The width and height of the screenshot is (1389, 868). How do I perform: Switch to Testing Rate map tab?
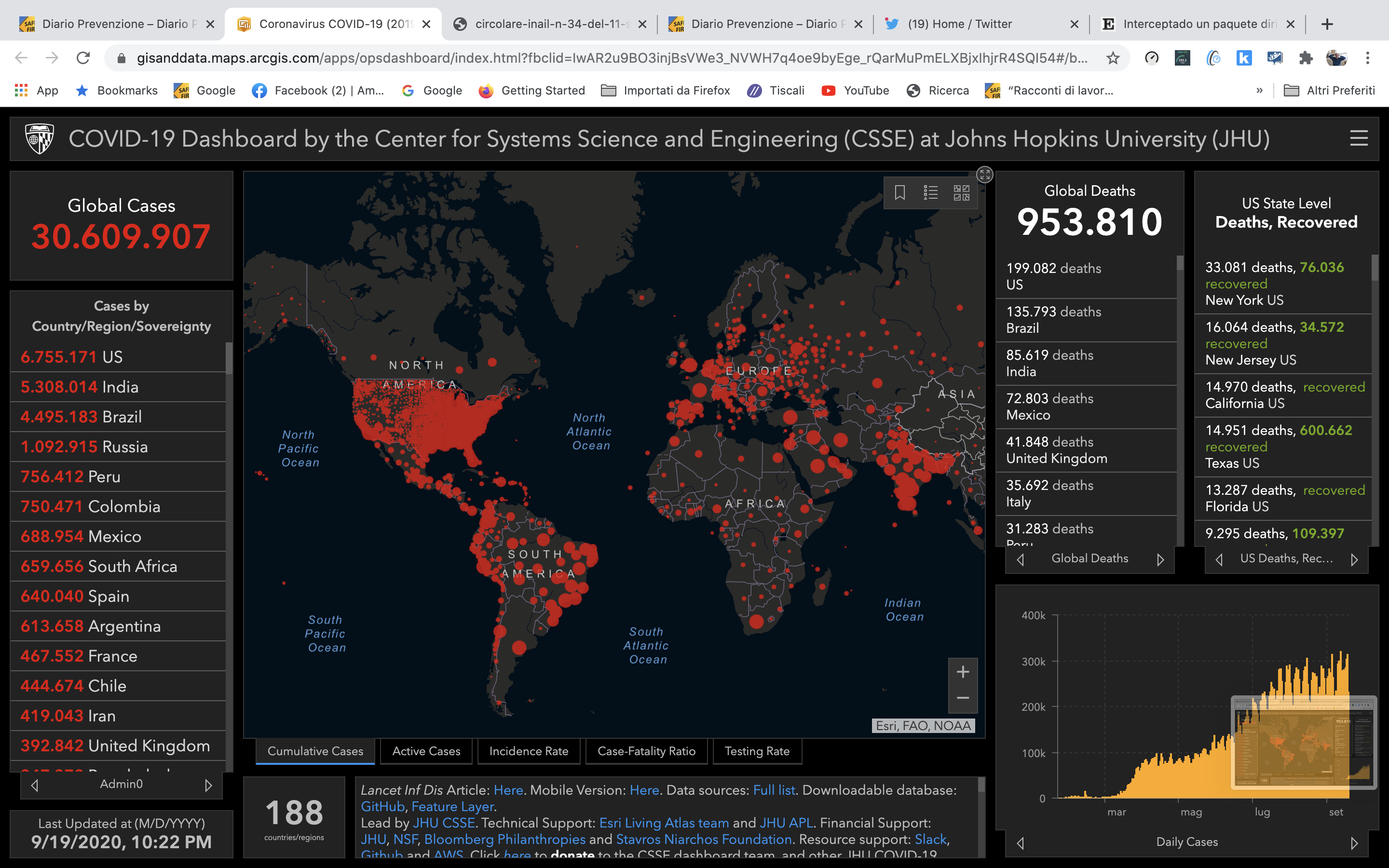coord(757,751)
